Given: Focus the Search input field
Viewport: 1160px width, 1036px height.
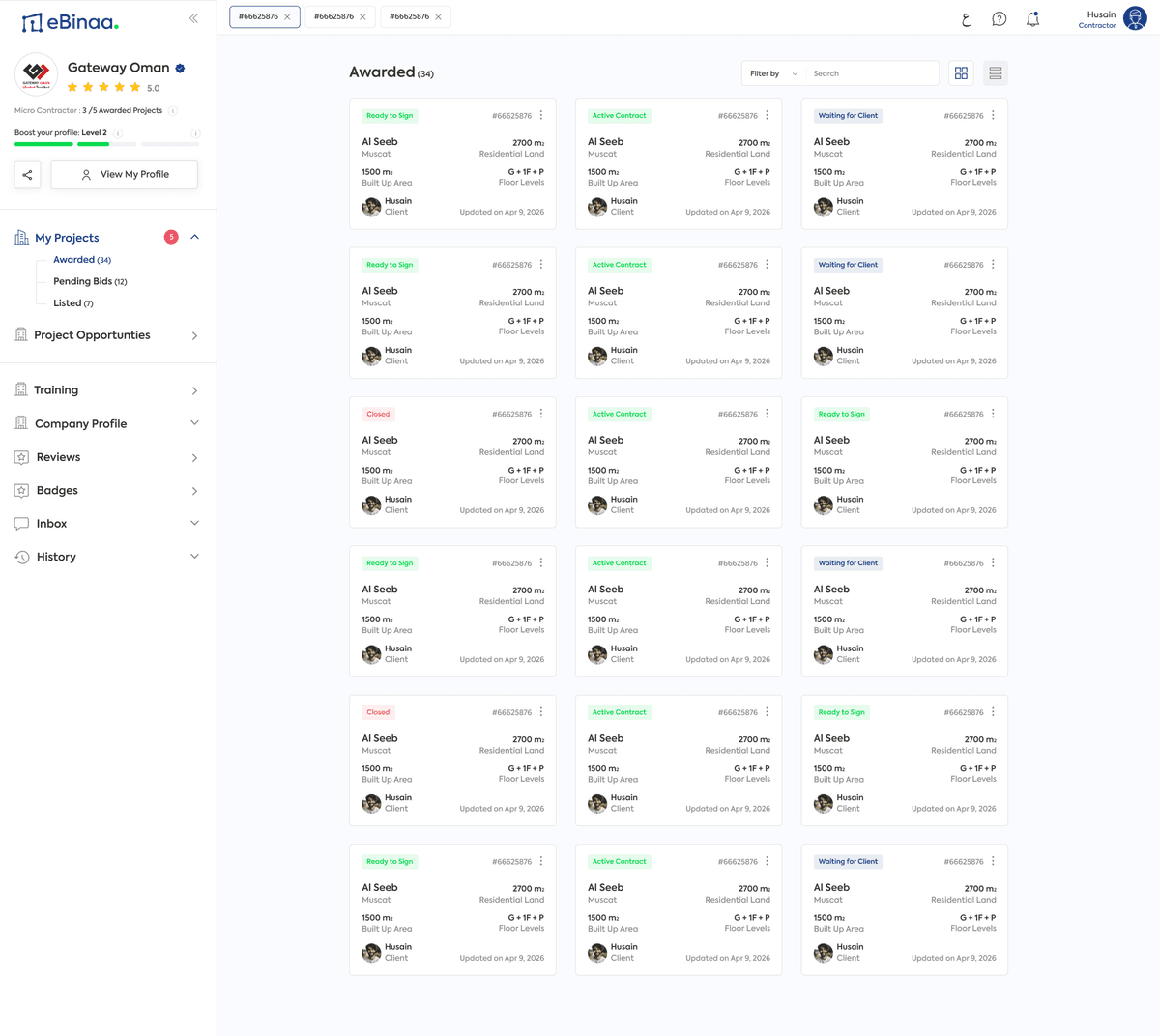Looking at the screenshot, I should click(x=872, y=73).
